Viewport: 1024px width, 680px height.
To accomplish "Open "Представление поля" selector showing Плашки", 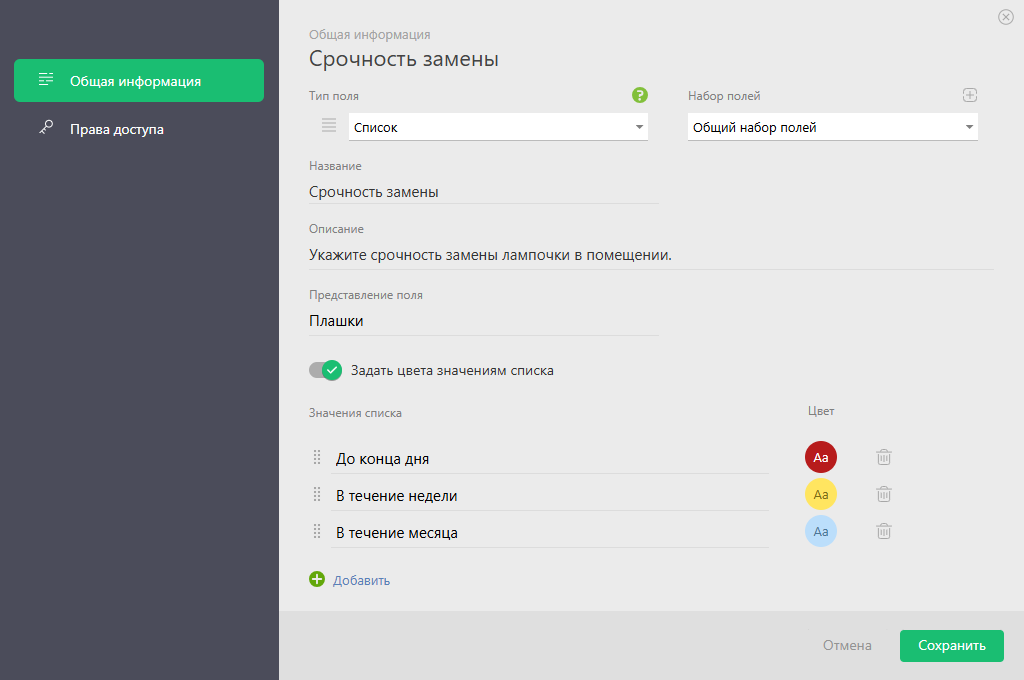I will (x=484, y=321).
